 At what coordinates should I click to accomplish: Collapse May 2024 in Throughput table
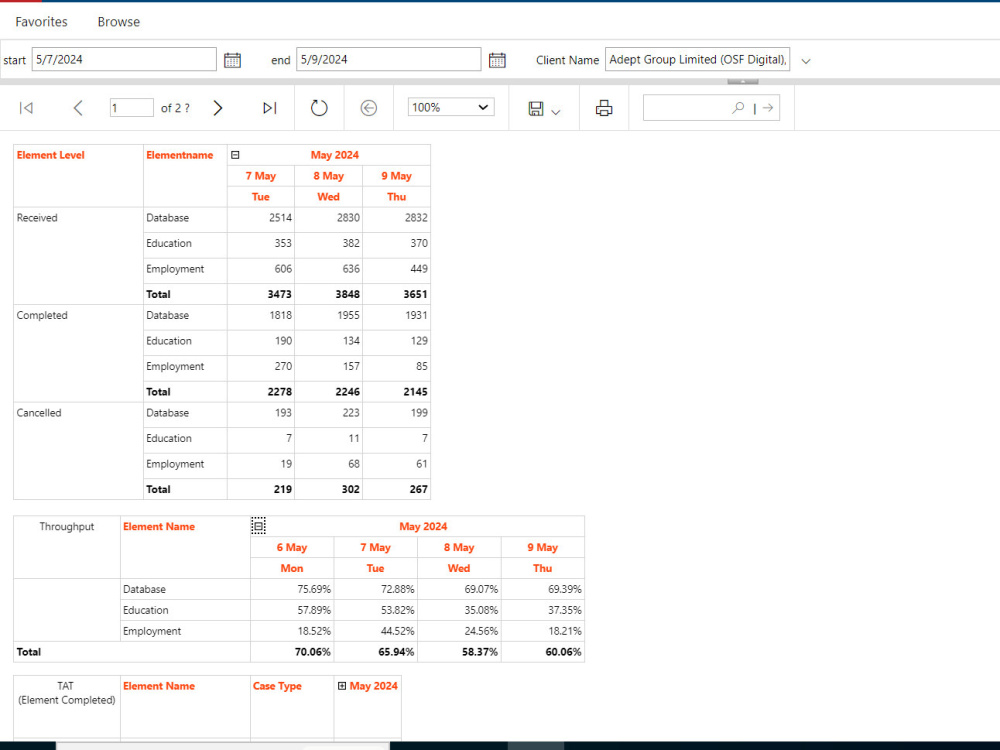pyautogui.click(x=258, y=526)
